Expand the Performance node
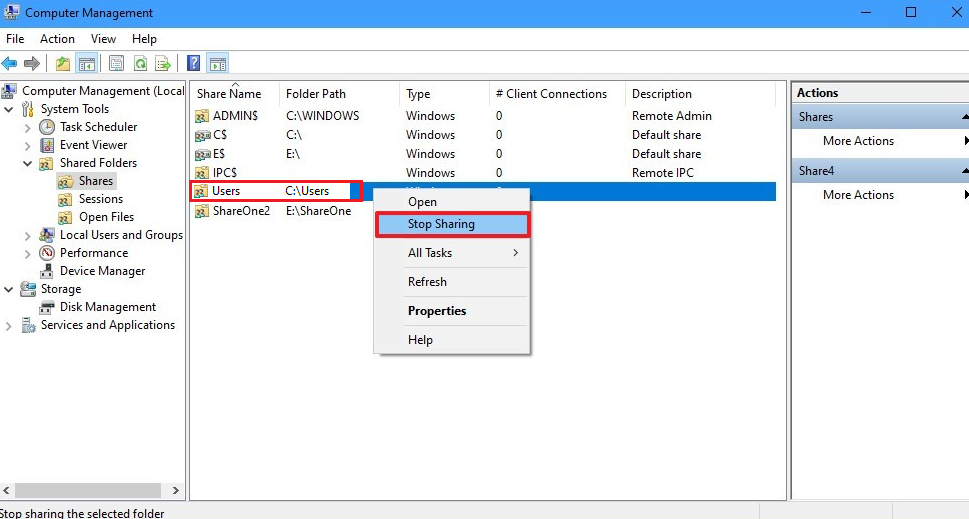The width and height of the screenshot is (969, 519). point(27,253)
